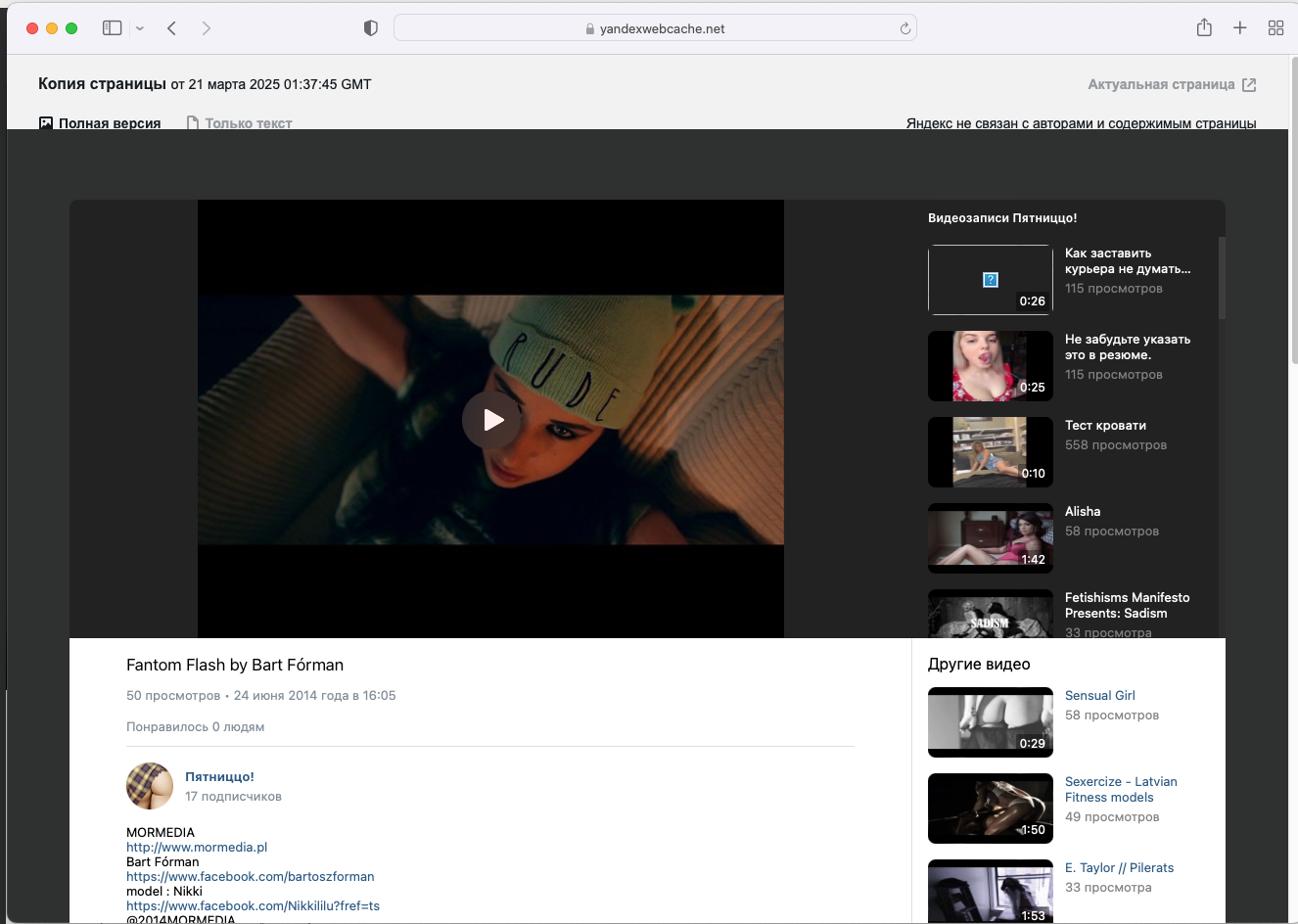This screenshot has width=1298, height=924.
Task: Click the playlist sidebar scrollbar
Action: coord(1222,277)
